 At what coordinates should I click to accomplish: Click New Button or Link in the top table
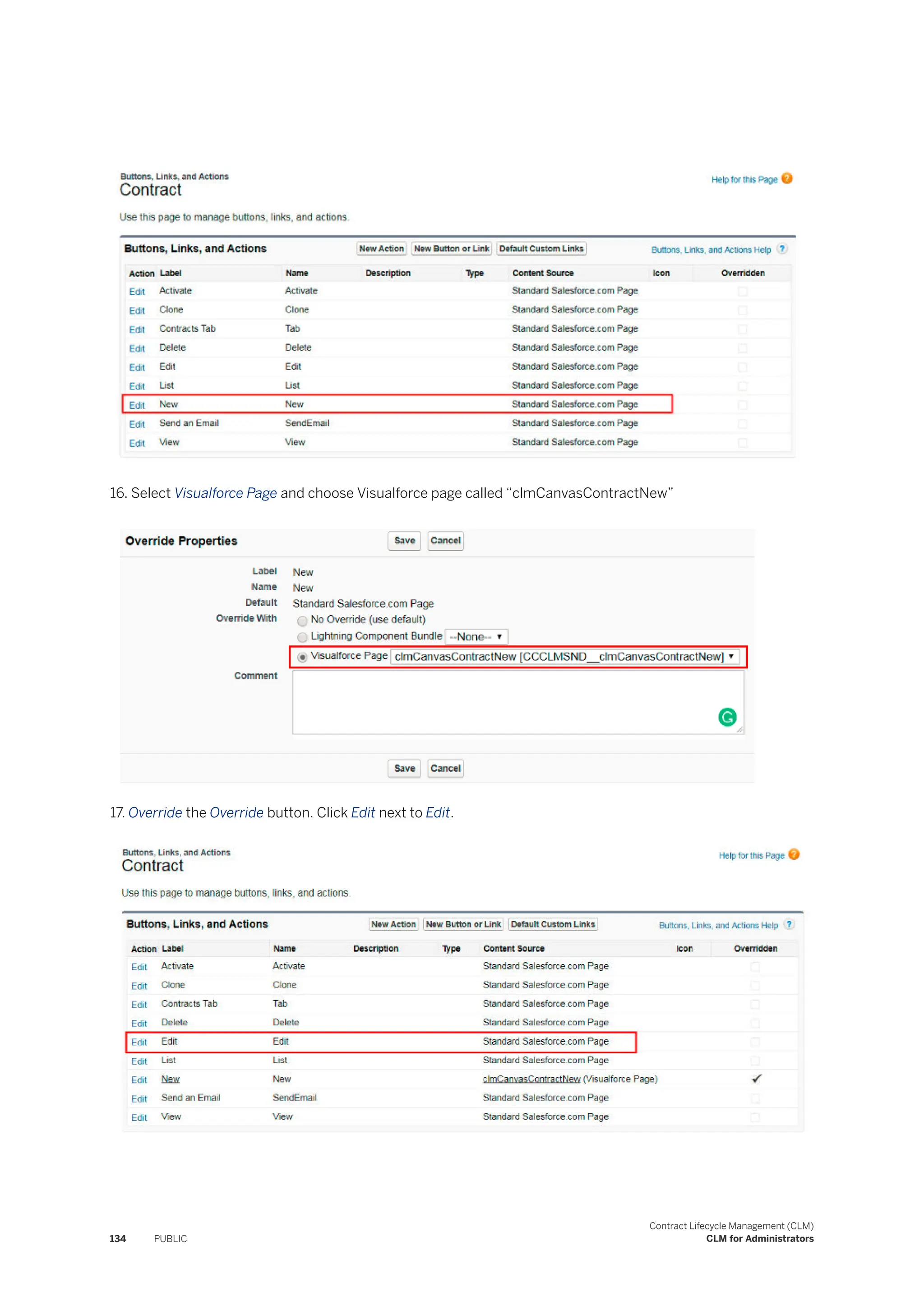[x=452, y=249]
